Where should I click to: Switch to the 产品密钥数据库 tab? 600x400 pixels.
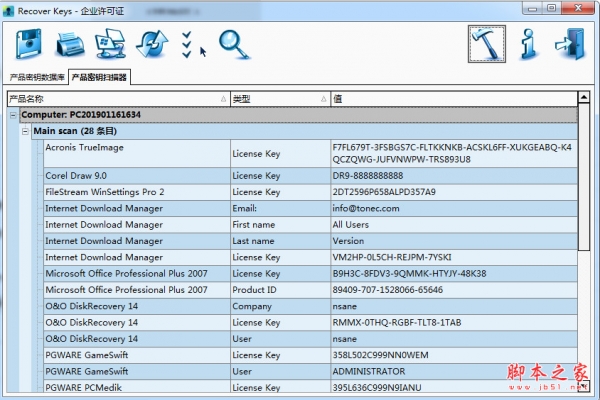point(36,77)
